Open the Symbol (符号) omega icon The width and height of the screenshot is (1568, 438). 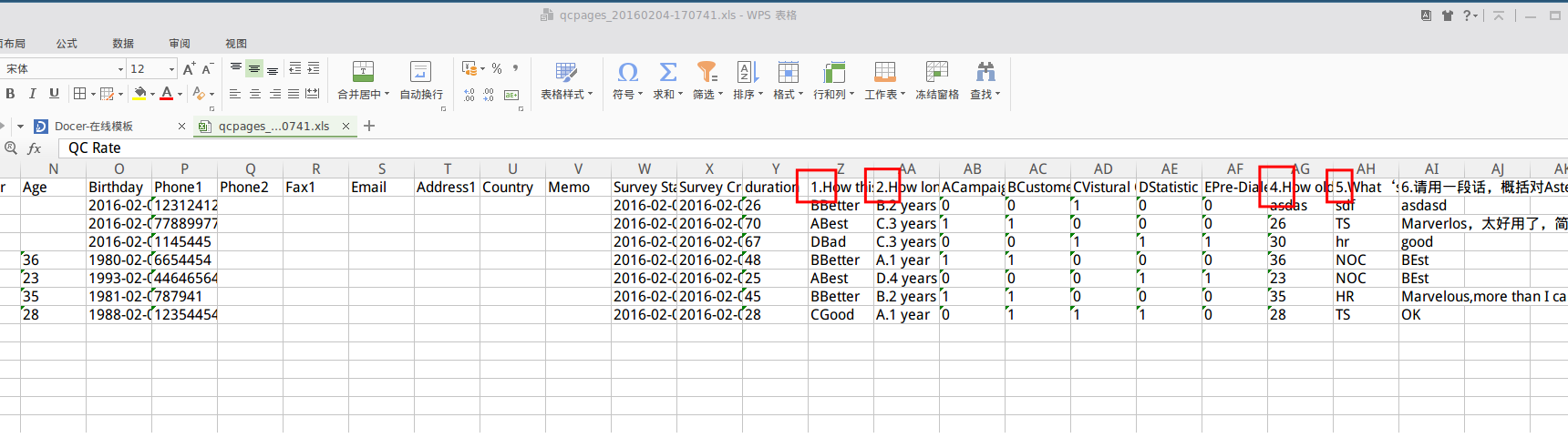tap(627, 73)
